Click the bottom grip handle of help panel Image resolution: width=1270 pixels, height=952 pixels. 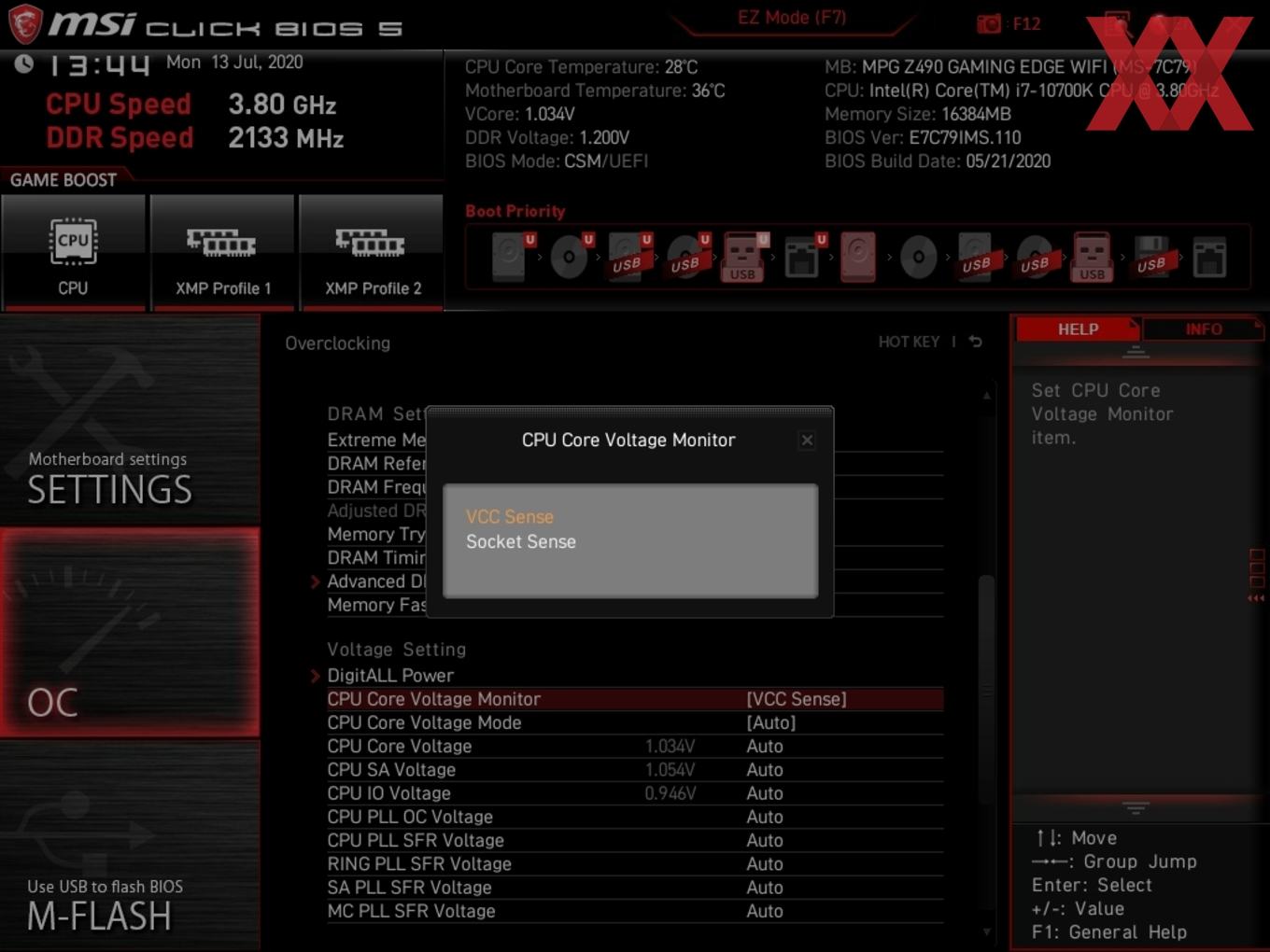(x=1136, y=807)
